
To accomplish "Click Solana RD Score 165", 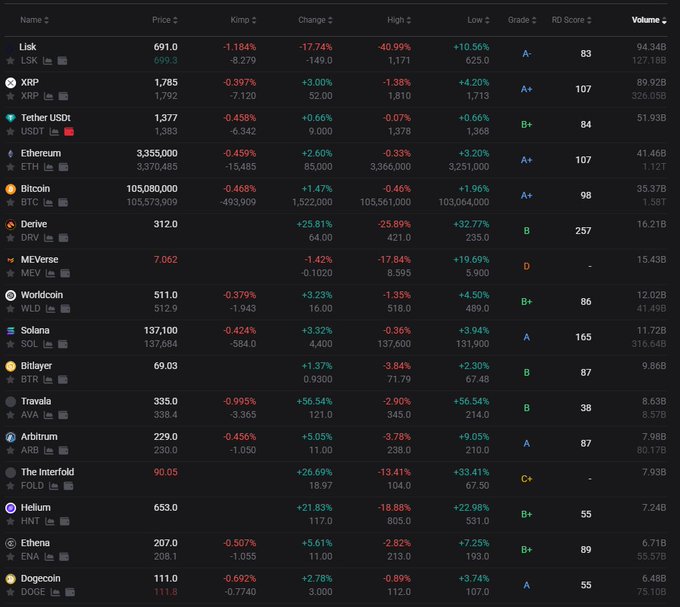I will click(583, 337).
